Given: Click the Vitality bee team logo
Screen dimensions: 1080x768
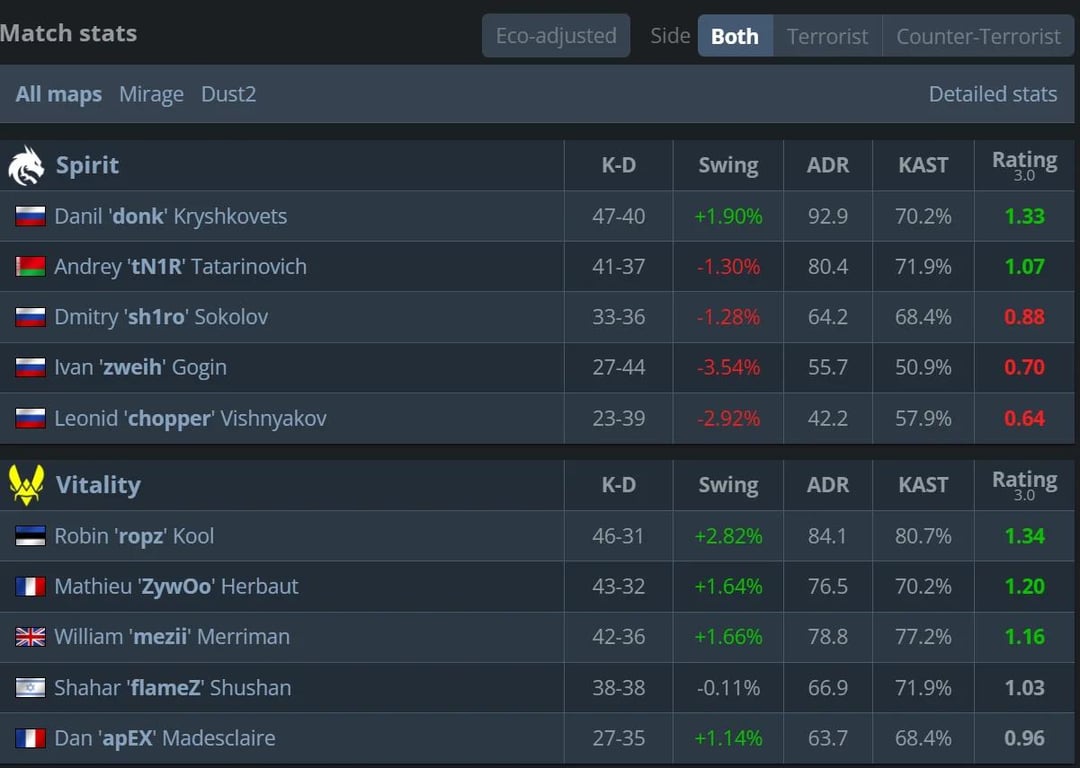Looking at the screenshot, I should [26, 485].
